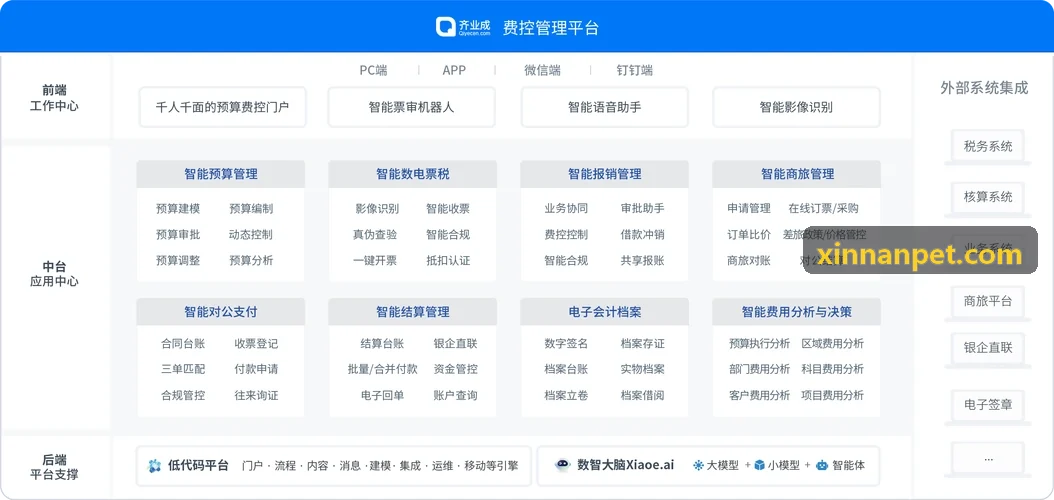1054x500 pixels.
Task: Open the 智能预算管理 module header
Action: point(220,174)
